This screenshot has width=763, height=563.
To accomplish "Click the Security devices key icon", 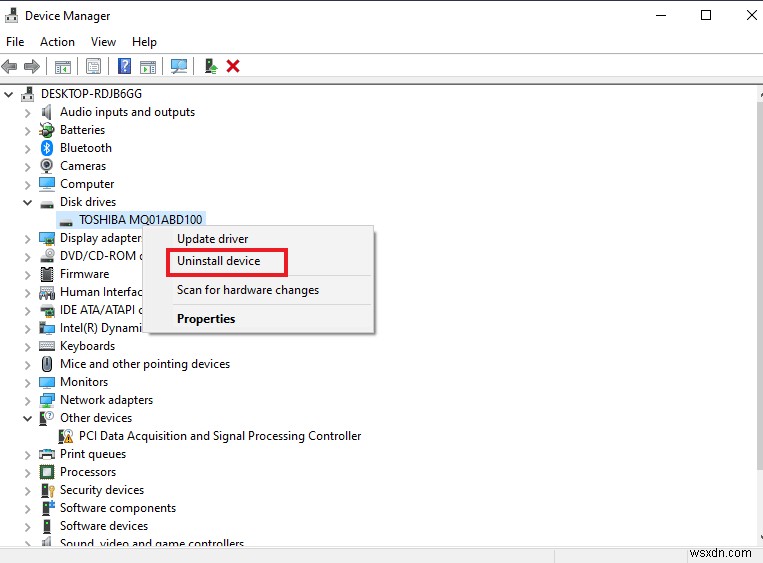I will click(47, 490).
